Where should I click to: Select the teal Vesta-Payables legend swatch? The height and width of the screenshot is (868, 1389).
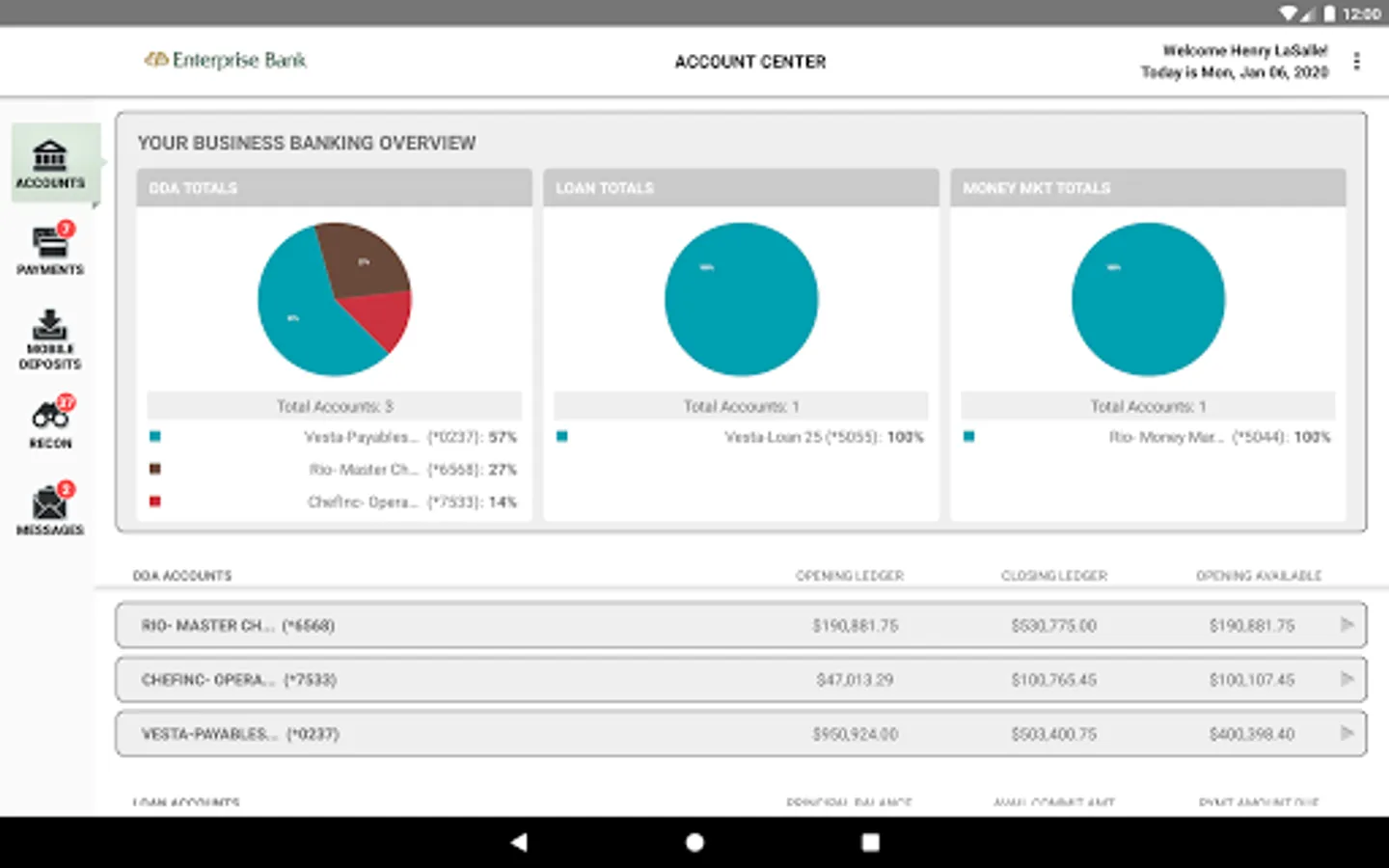pyautogui.click(x=154, y=437)
